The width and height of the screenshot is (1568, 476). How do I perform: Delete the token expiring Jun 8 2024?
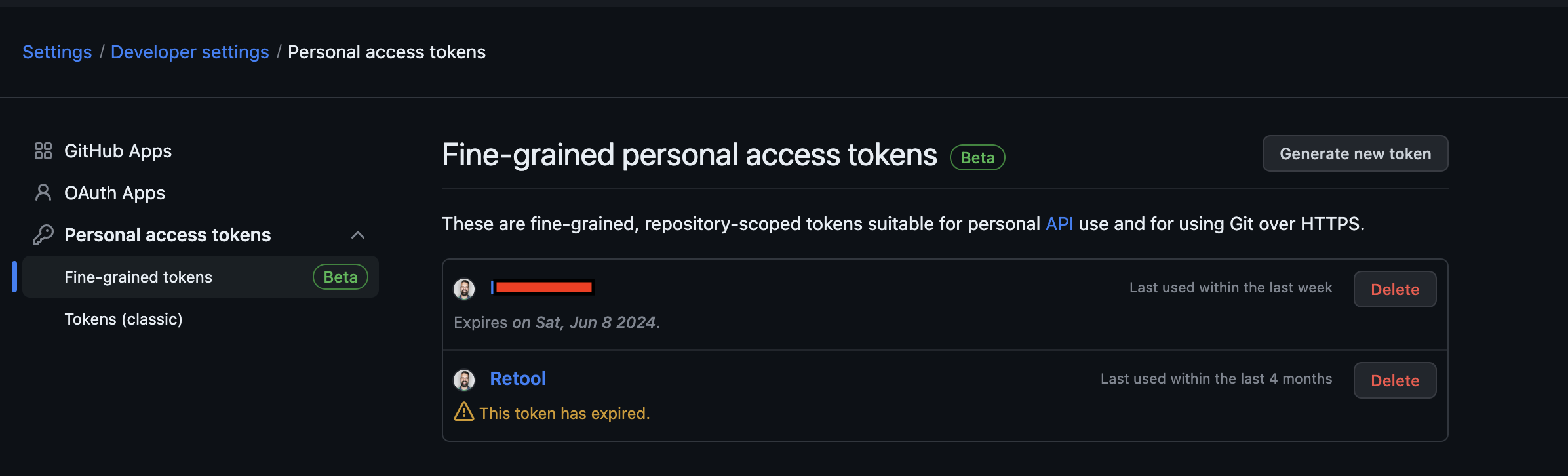[1395, 289]
